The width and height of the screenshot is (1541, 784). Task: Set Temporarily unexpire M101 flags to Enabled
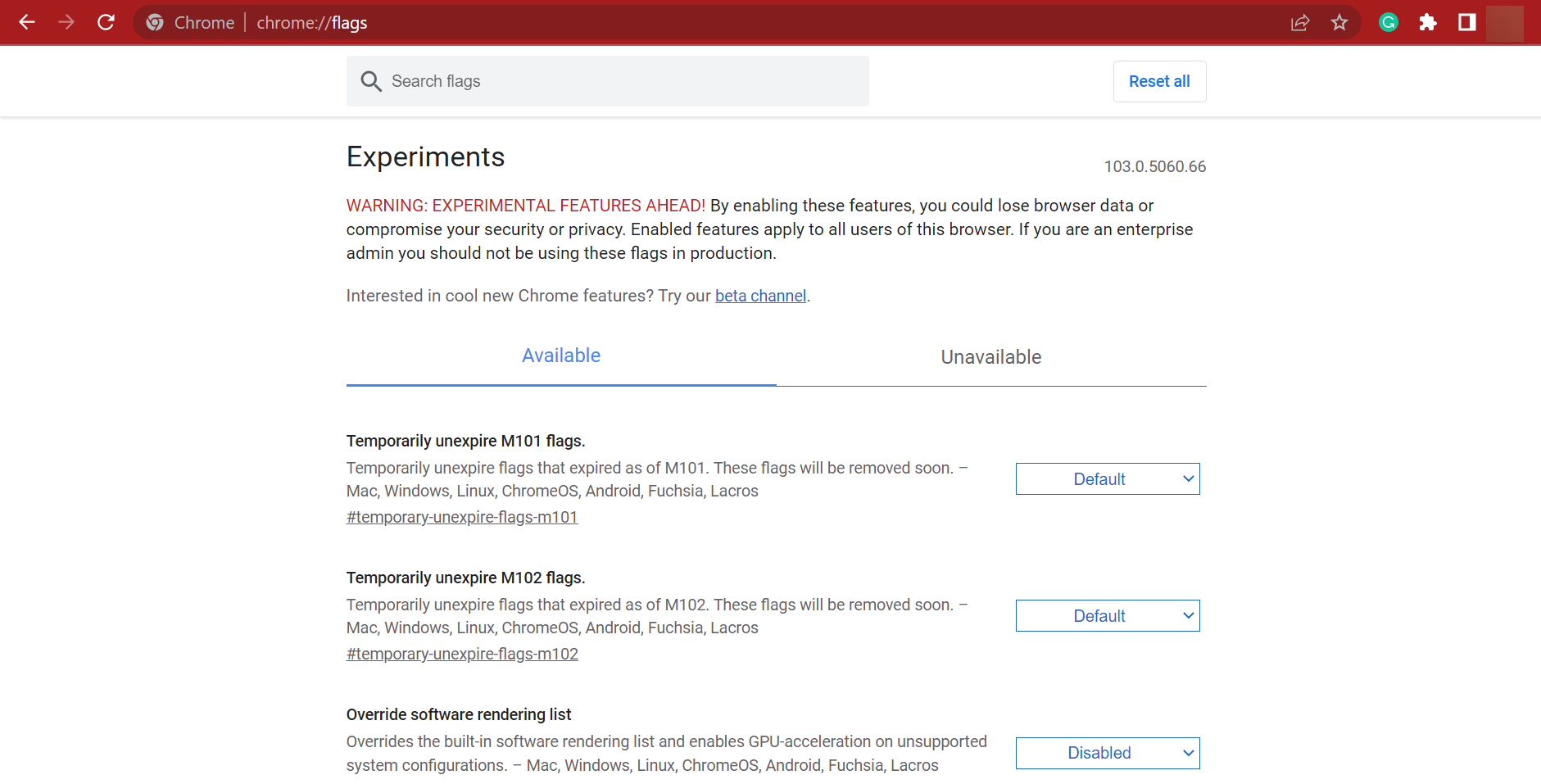coord(1107,478)
